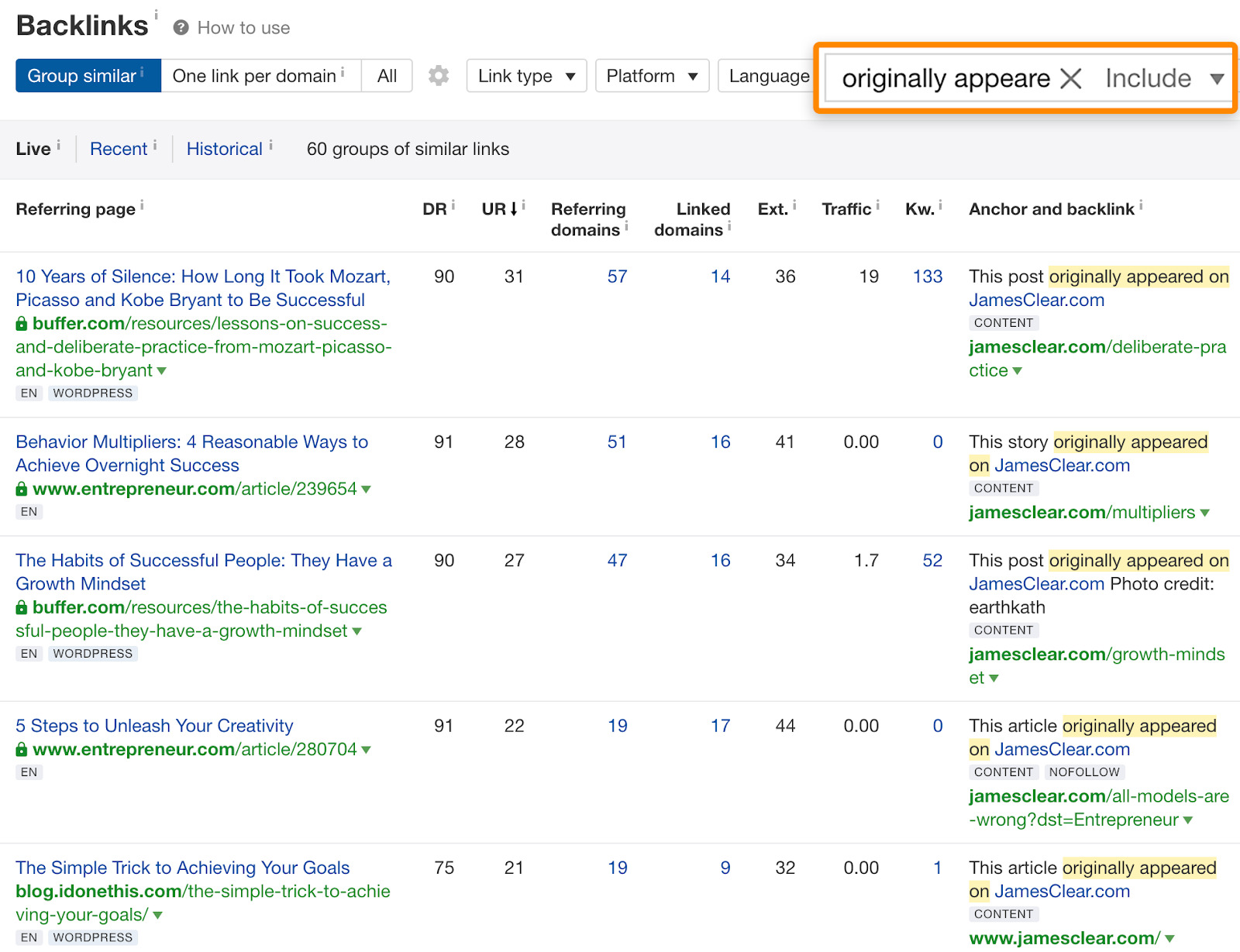Expand the jamesclear.com/multipliers backlink details
This screenshot has height=952, width=1240.
tap(1204, 513)
